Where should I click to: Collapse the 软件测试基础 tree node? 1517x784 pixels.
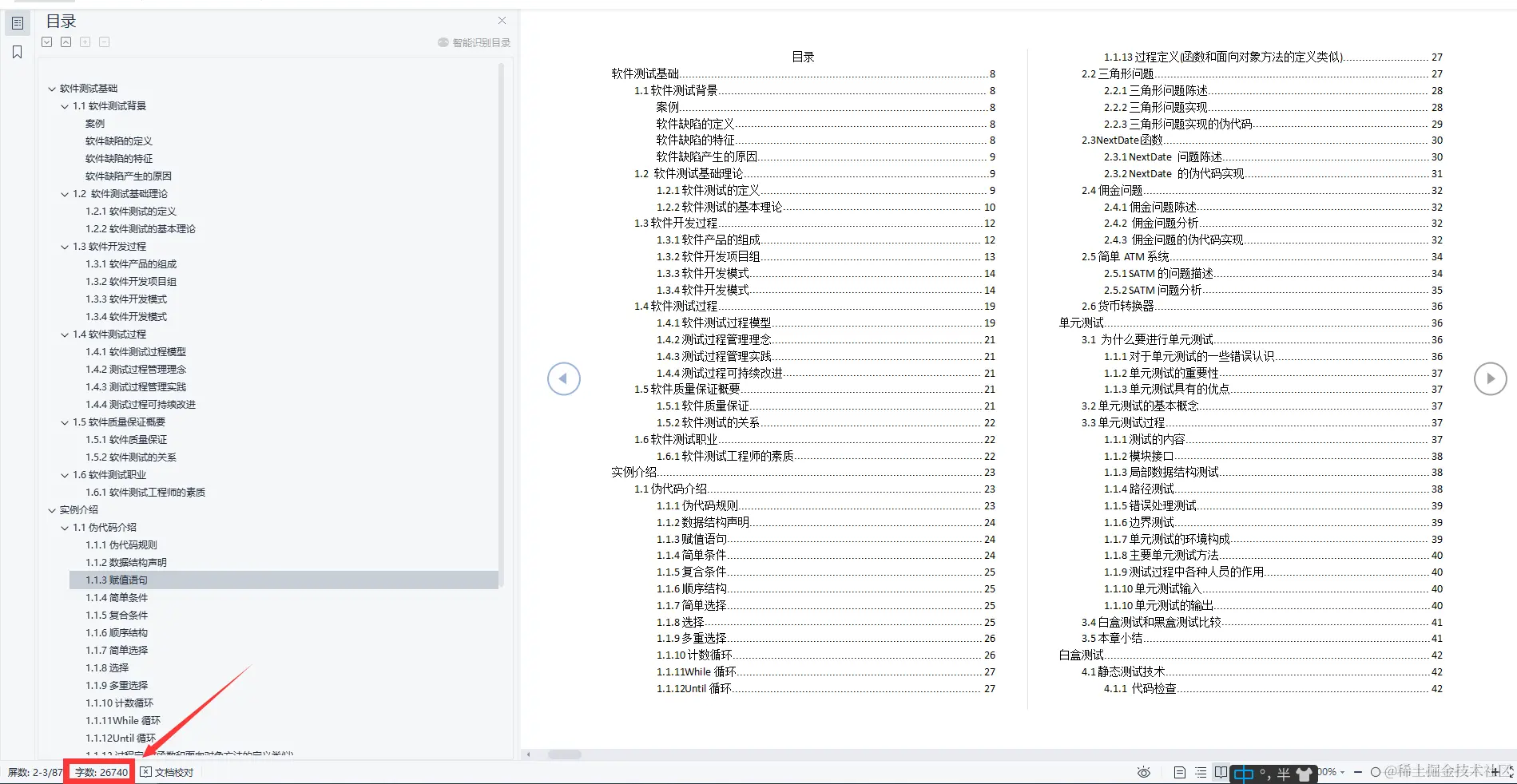52,89
